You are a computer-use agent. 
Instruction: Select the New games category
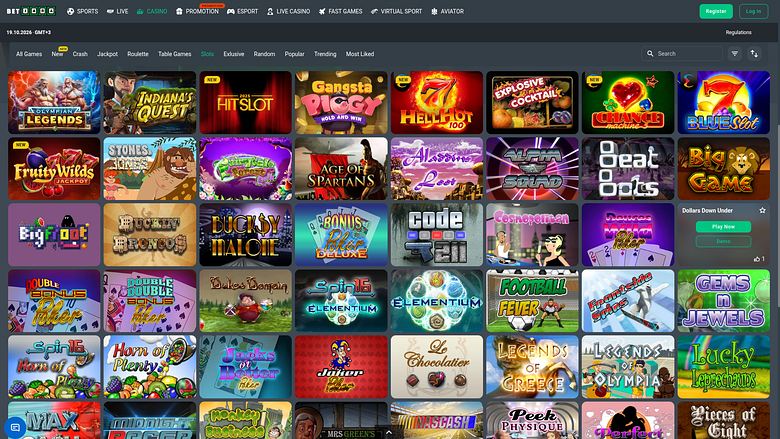tap(57, 54)
